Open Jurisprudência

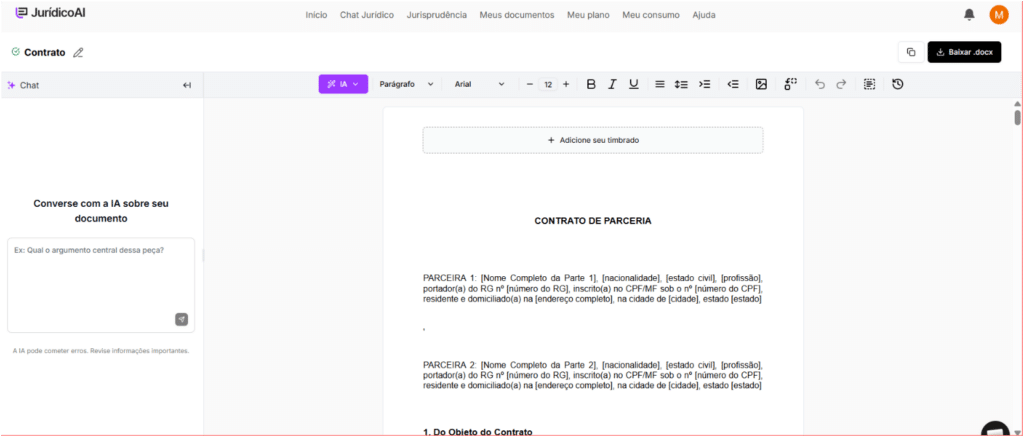436,15
